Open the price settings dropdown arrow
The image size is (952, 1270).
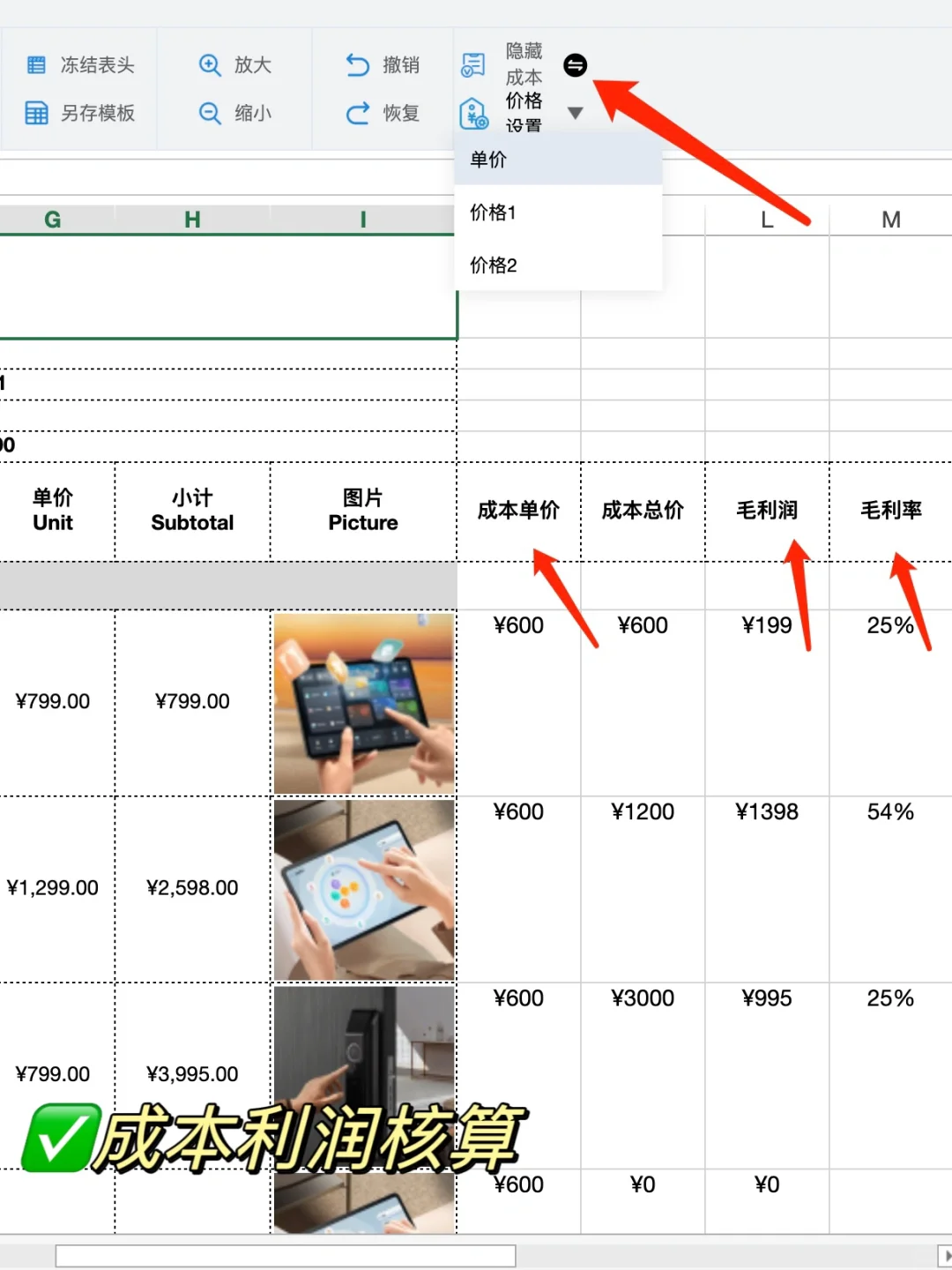click(x=575, y=113)
